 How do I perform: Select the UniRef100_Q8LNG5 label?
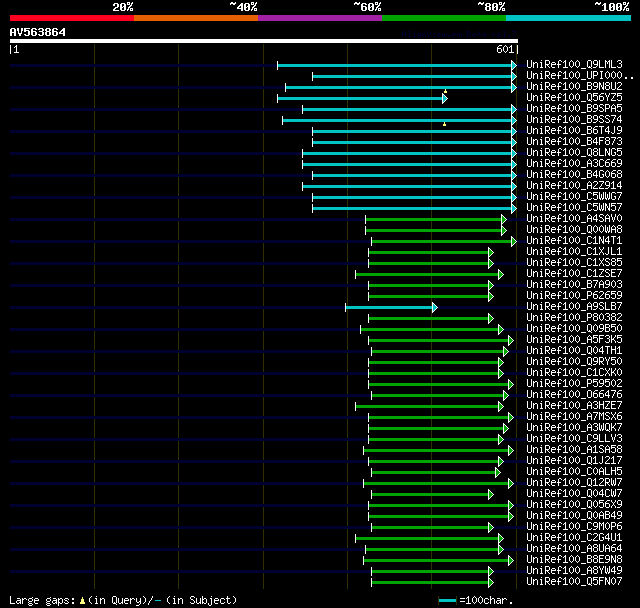pos(574,153)
